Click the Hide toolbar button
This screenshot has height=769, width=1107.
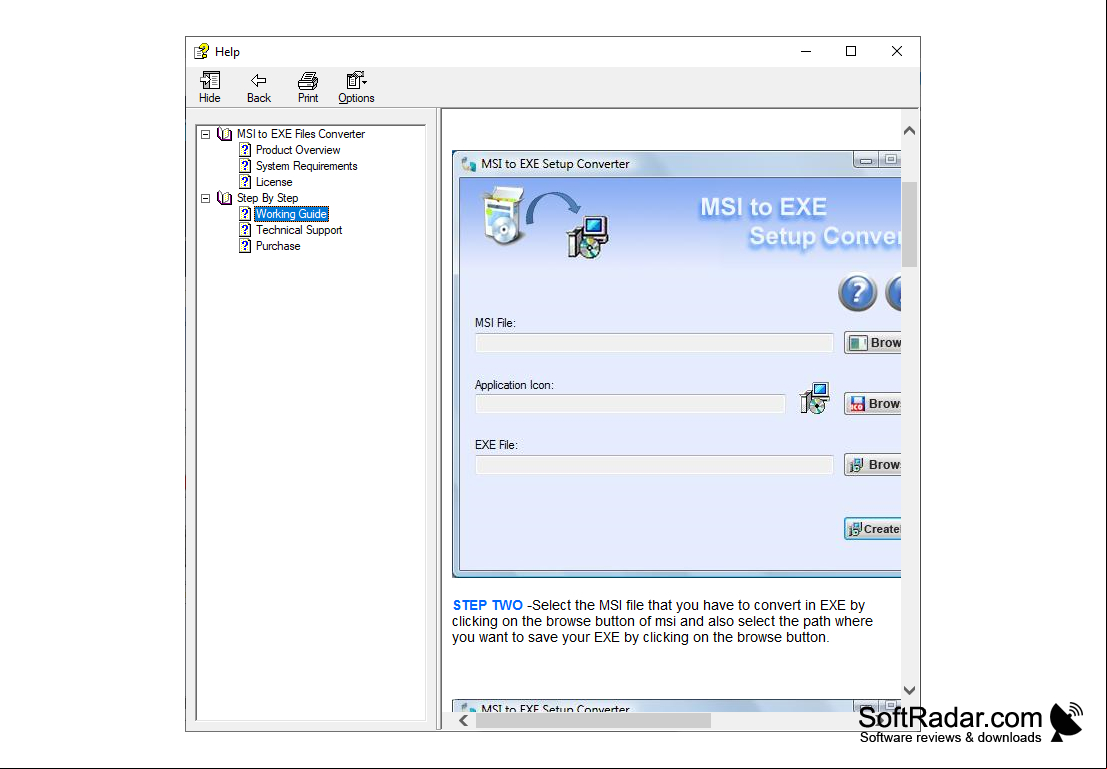click(x=209, y=88)
